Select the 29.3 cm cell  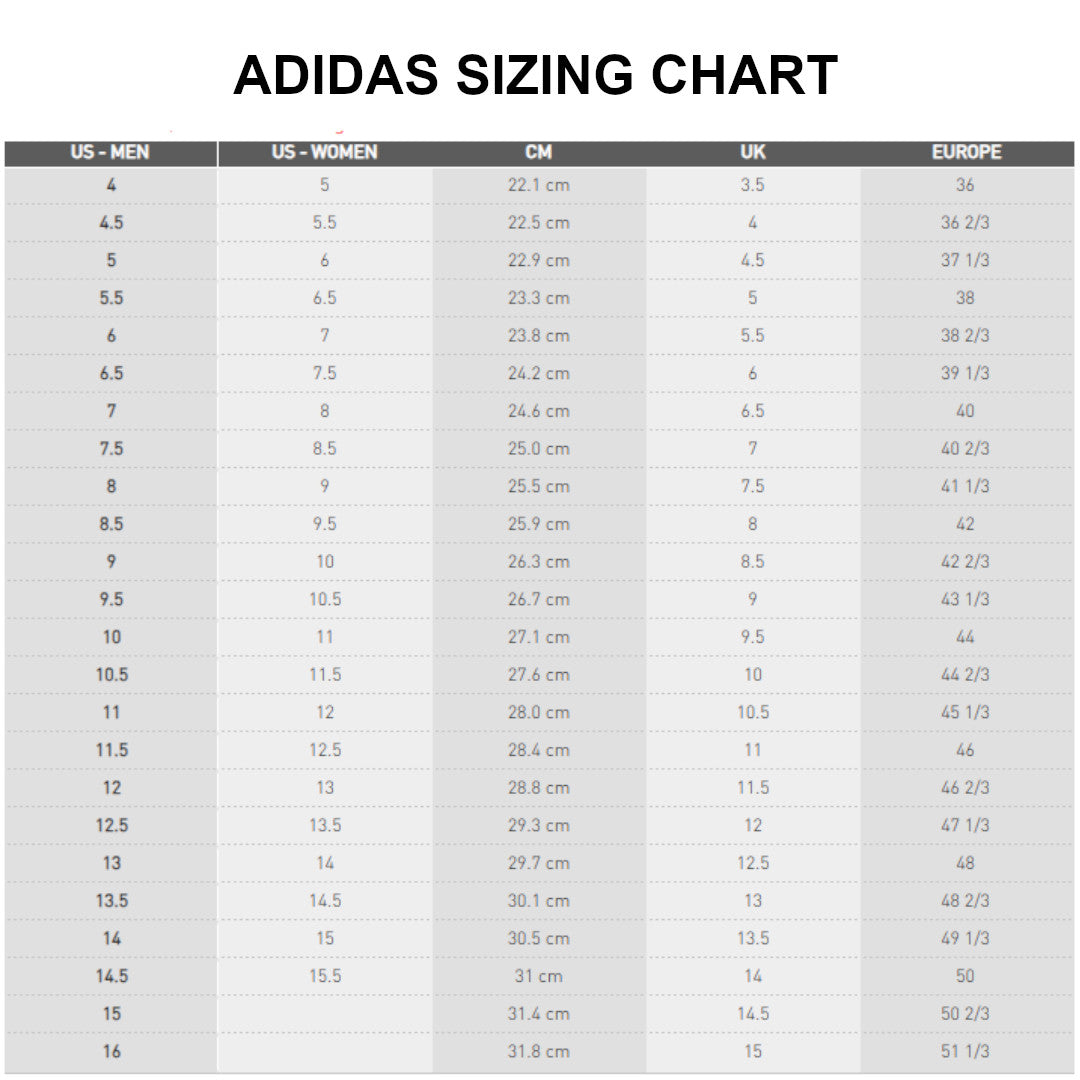point(538,826)
